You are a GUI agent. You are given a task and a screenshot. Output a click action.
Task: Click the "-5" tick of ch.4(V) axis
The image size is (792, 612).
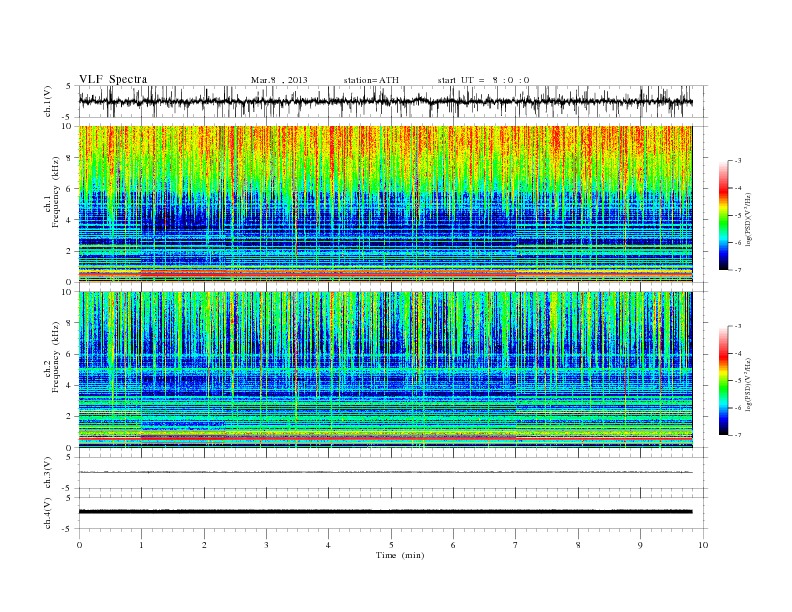coord(68,529)
